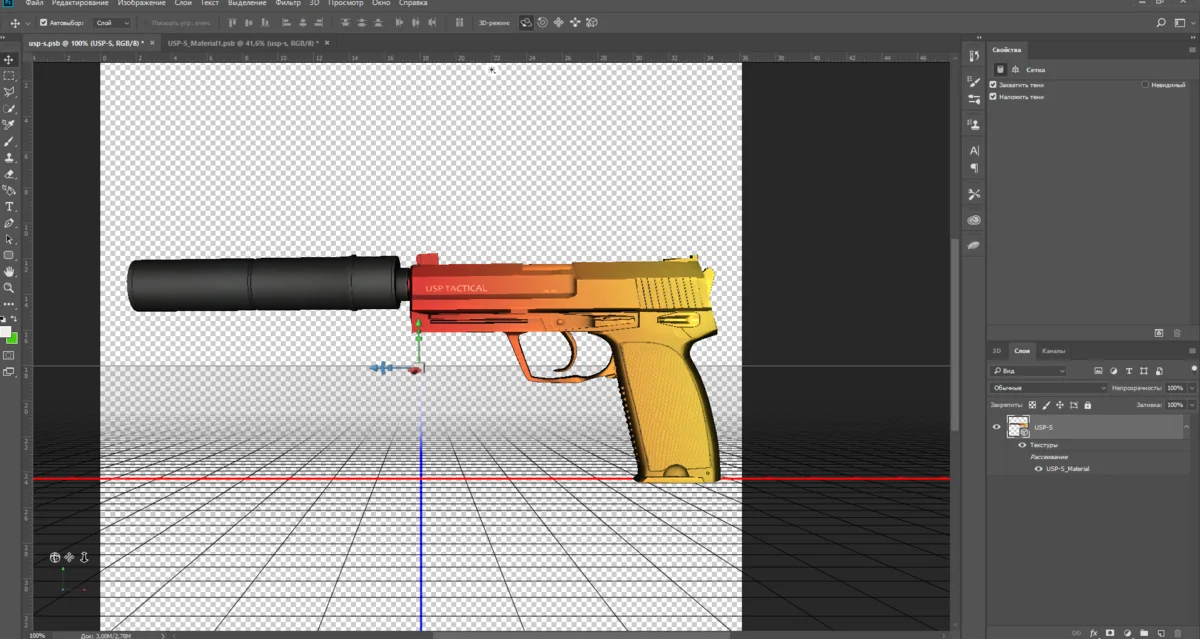Image resolution: width=1200 pixels, height=639 pixels.
Task: Click the zoom percentage field in status bar
Action: 36,635
